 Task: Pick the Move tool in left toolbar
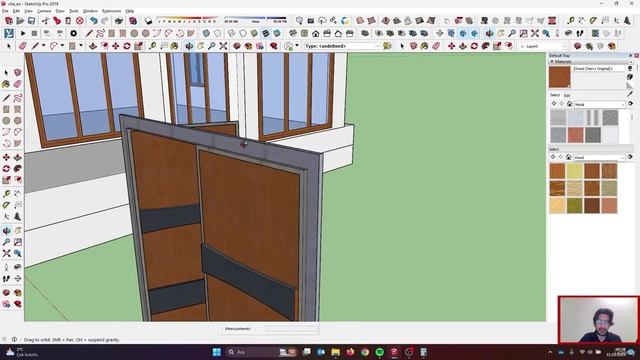coord(6,157)
